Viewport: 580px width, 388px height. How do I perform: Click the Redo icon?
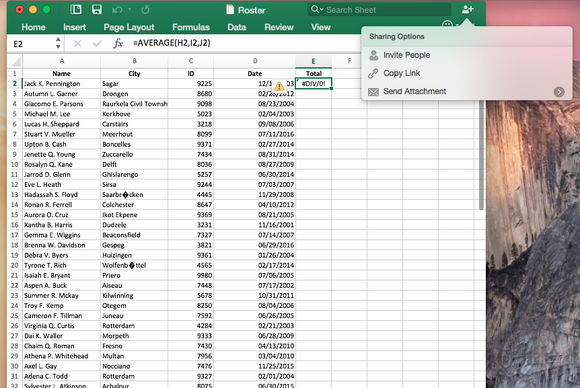[145, 10]
